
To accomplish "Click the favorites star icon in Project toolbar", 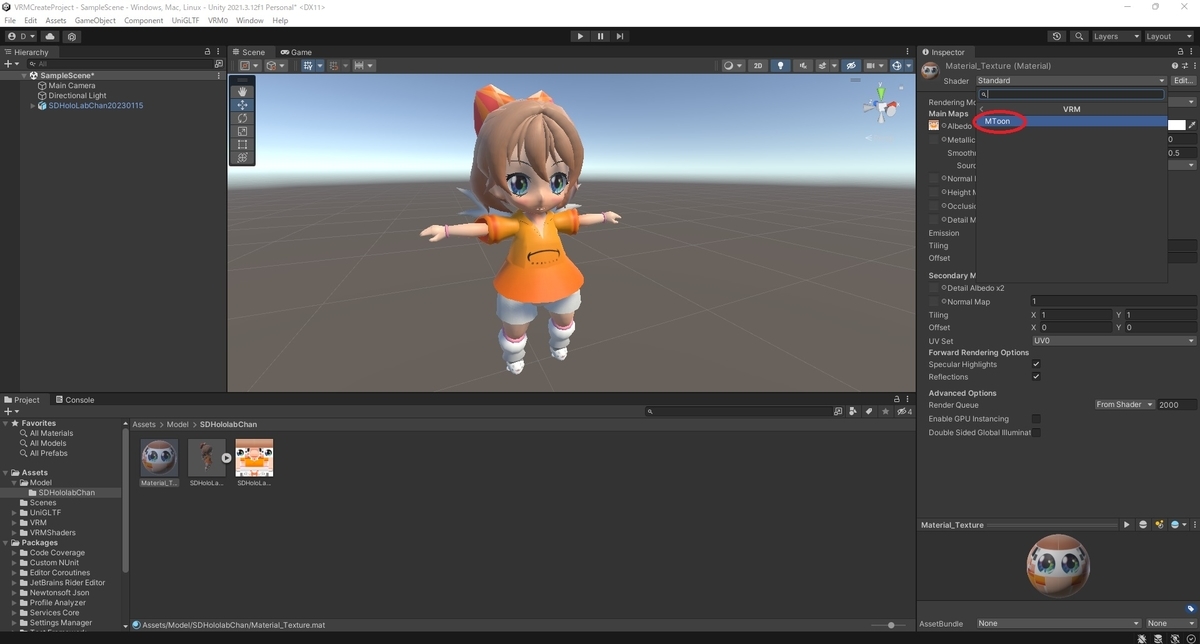I will pos(885,411).
